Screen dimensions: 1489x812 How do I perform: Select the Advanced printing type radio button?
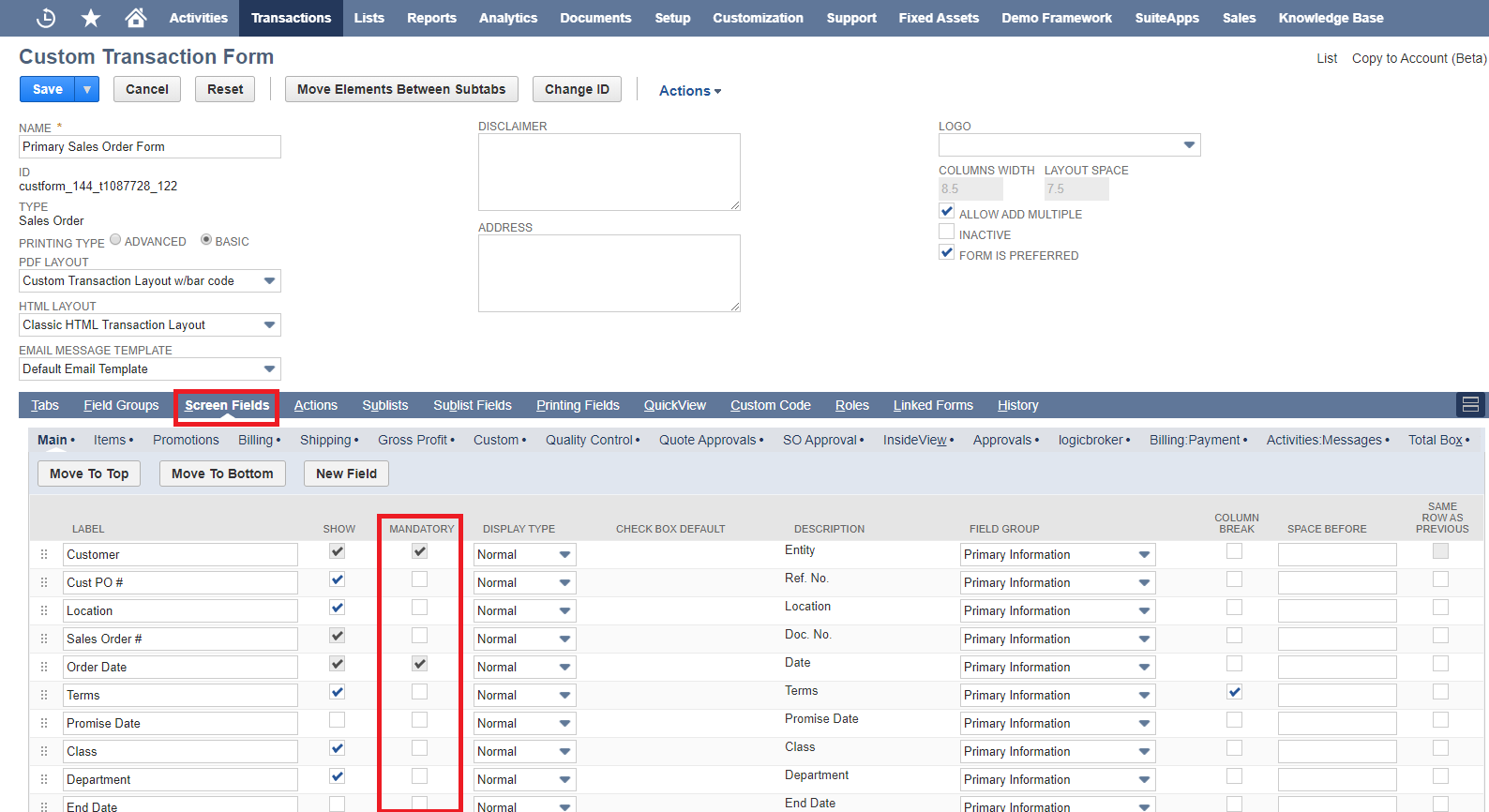tap(115, 240)
